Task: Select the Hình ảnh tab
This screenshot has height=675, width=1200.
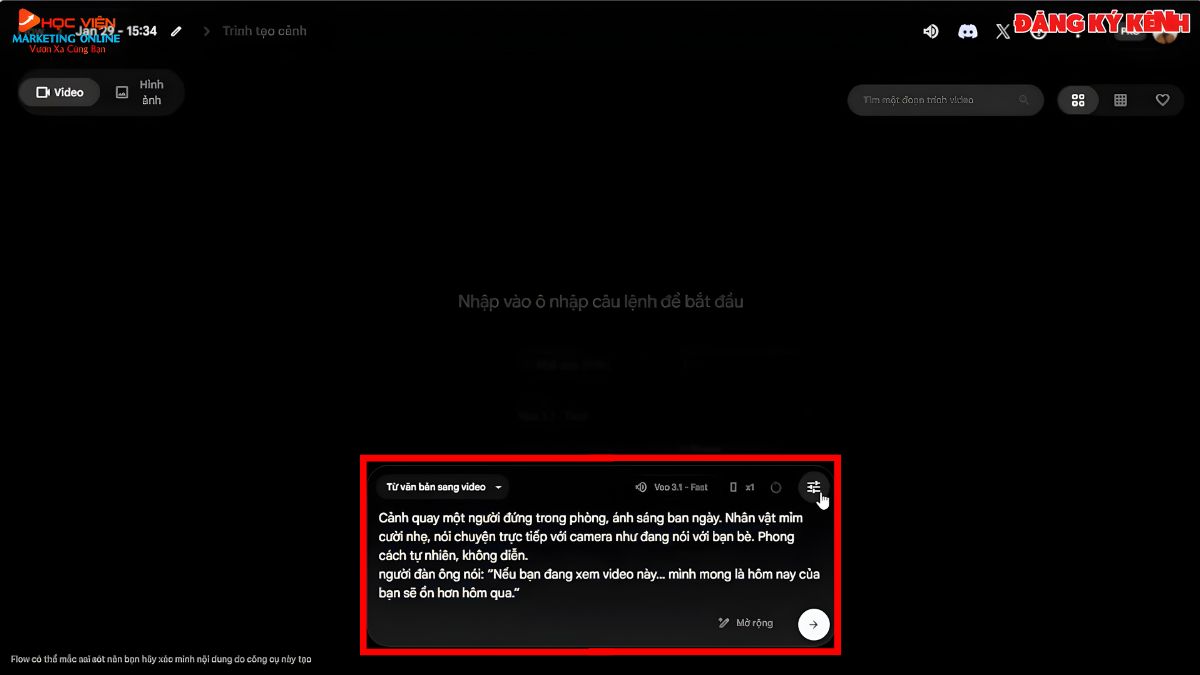Action: 141,92
